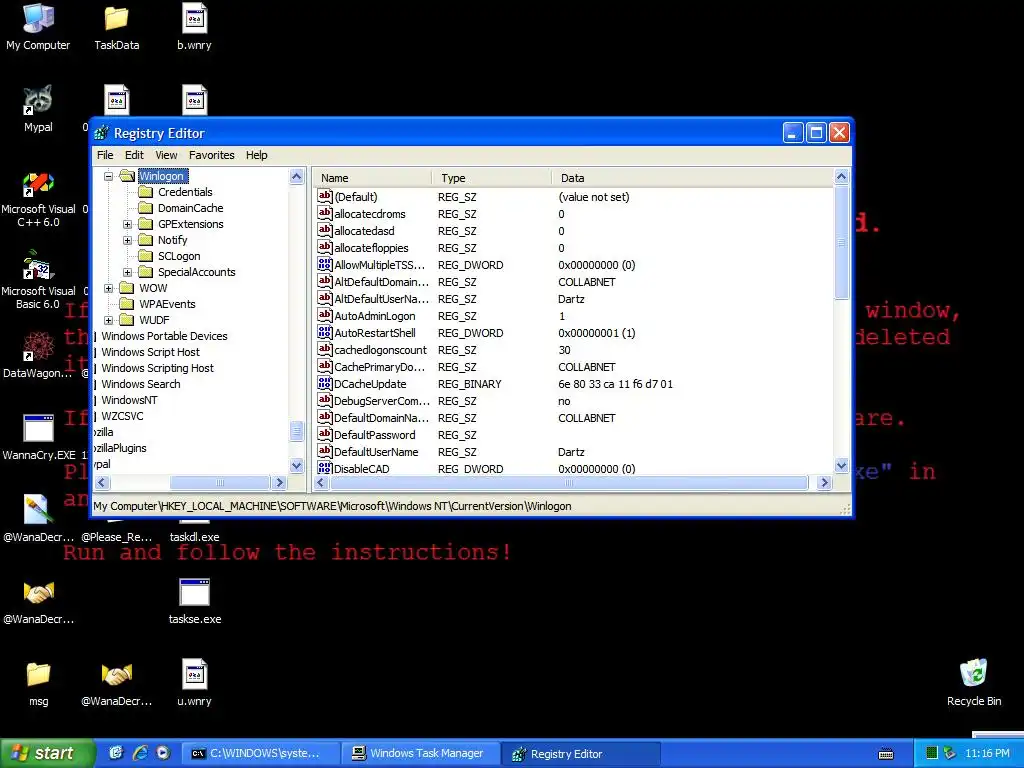The width and height of the screenshot is (1024, 768).
Task: Select the DataWagon desktop shortcut
Action: pyautogui.click(x=38, y=355)
